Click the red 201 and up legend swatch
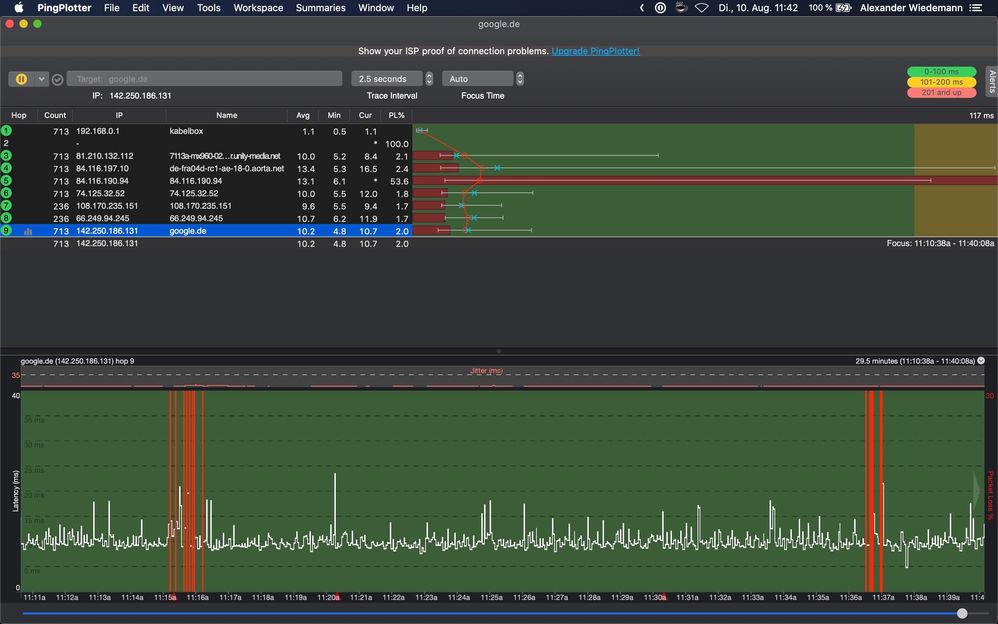The height and width of the screenshot is (624, 998). point(941,93)
